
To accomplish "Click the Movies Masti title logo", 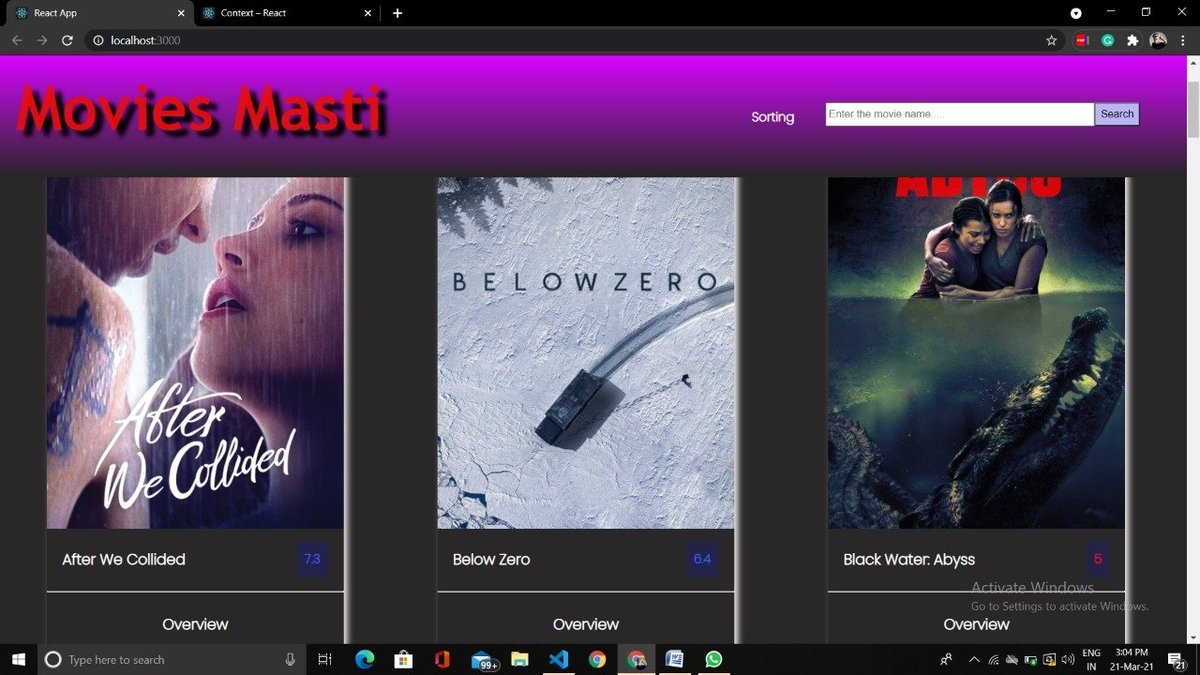I will click(x=202, y=111).
